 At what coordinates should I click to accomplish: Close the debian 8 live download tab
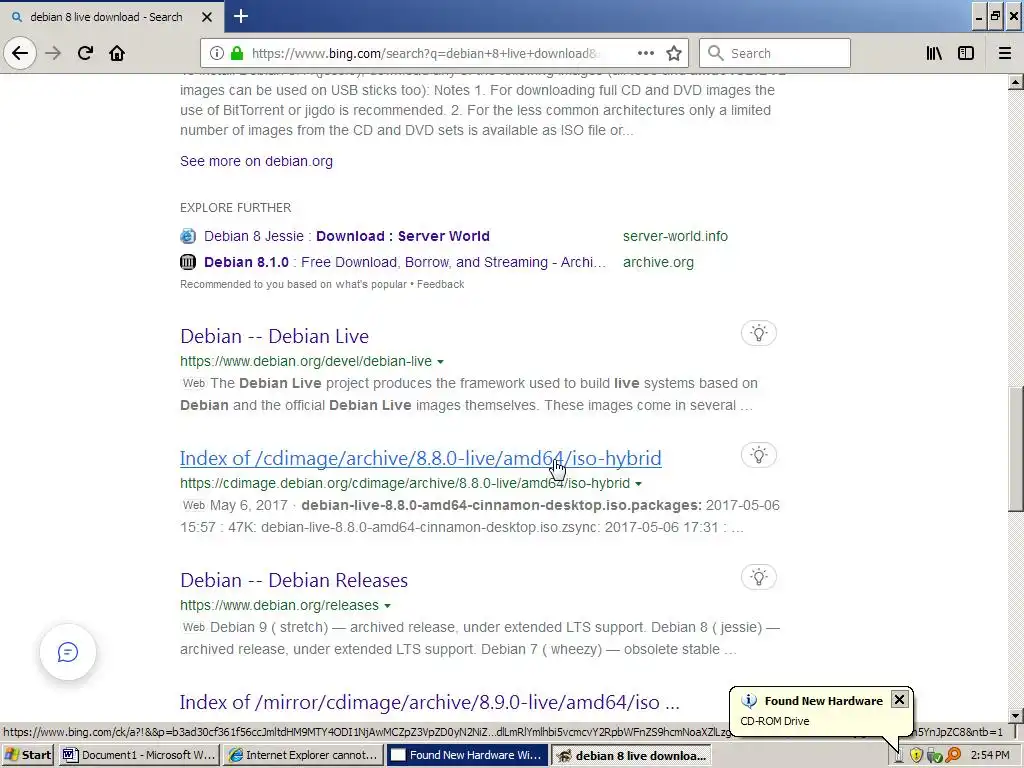coord(207,17)
